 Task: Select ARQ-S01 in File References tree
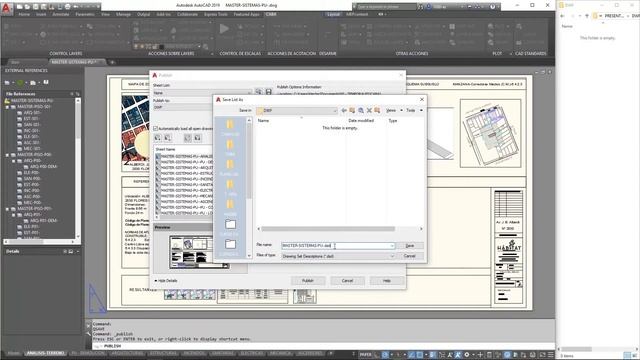[x=31, y=113]
